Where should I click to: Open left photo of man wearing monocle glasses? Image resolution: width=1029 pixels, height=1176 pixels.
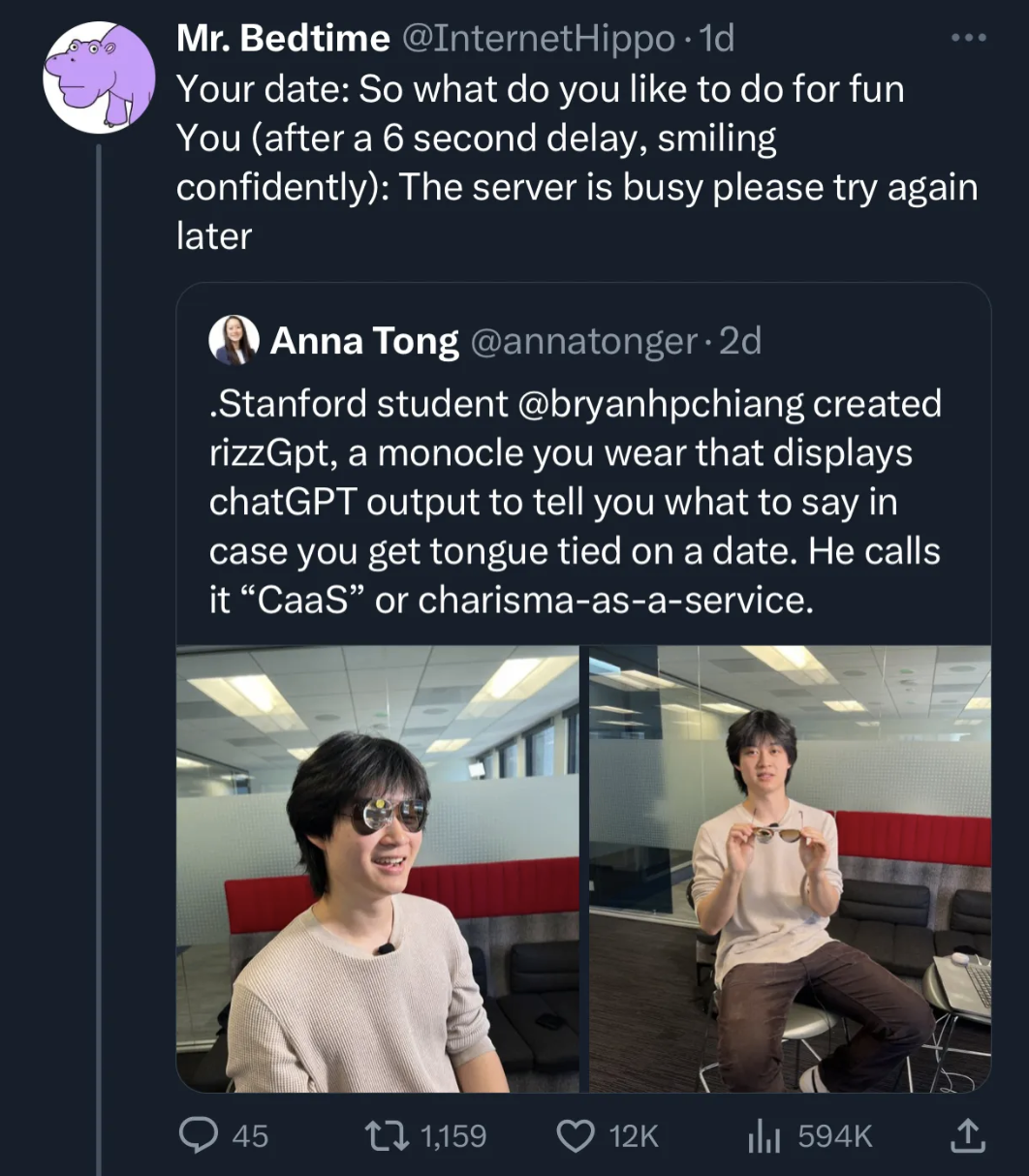point(378,868)
